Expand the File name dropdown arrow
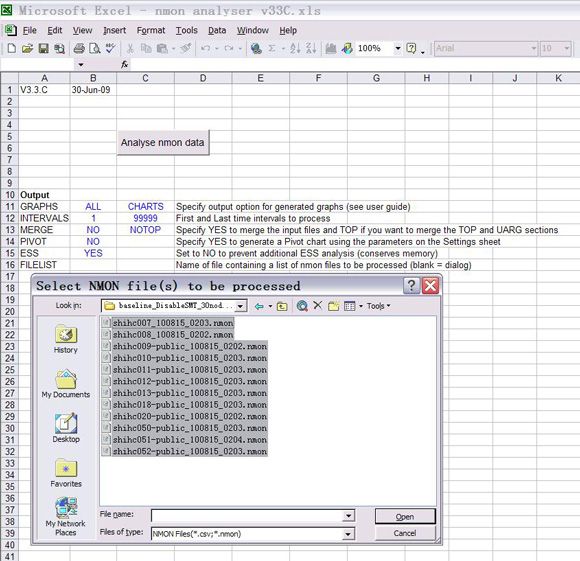The width and height of the screenshot is (580, 561). click(348, 516)
